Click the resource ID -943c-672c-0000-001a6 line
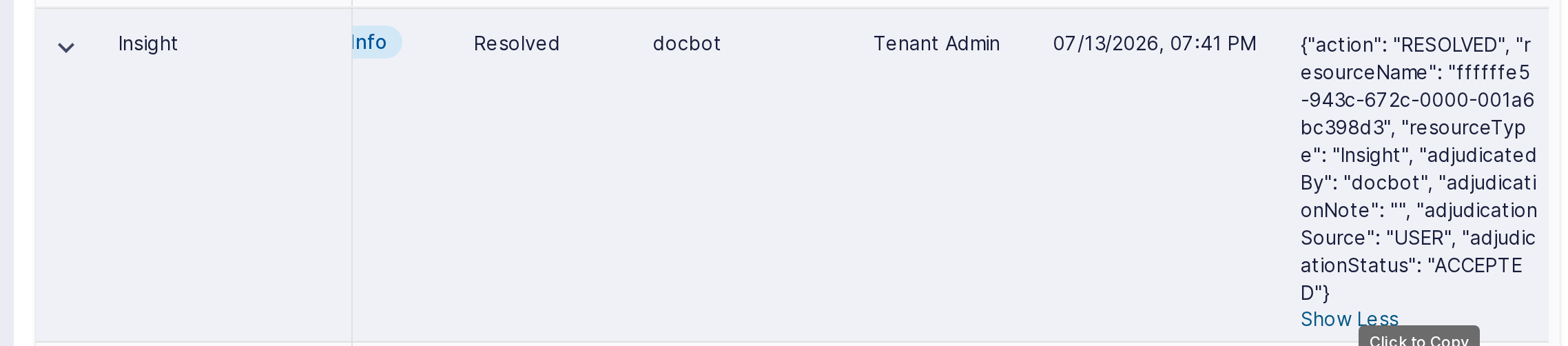Image resolution: width=1568 pixels, height=346 pixels. coord(1417,100)
